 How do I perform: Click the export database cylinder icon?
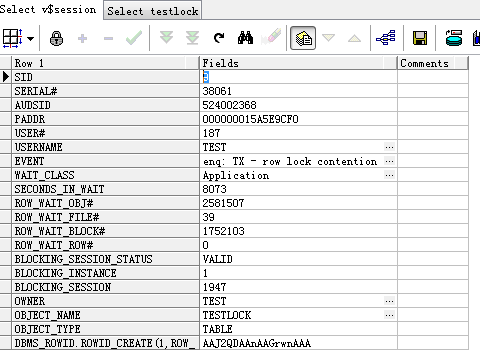[x=454, y=38]
